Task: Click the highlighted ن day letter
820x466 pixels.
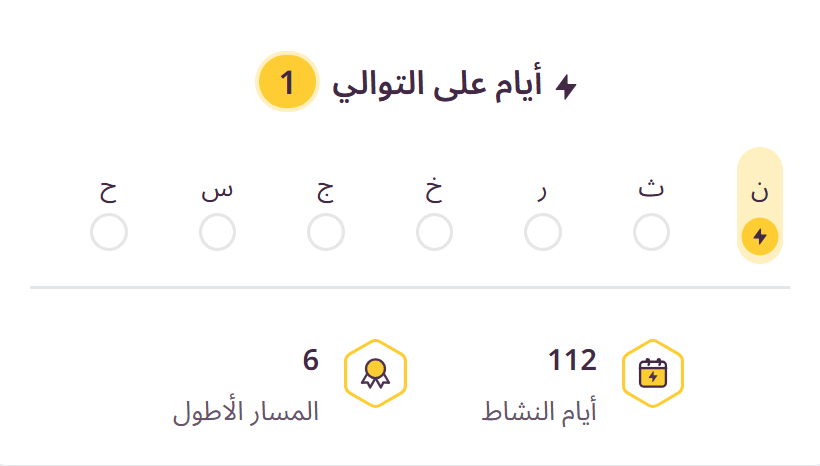Action: [x=760, y=192]
